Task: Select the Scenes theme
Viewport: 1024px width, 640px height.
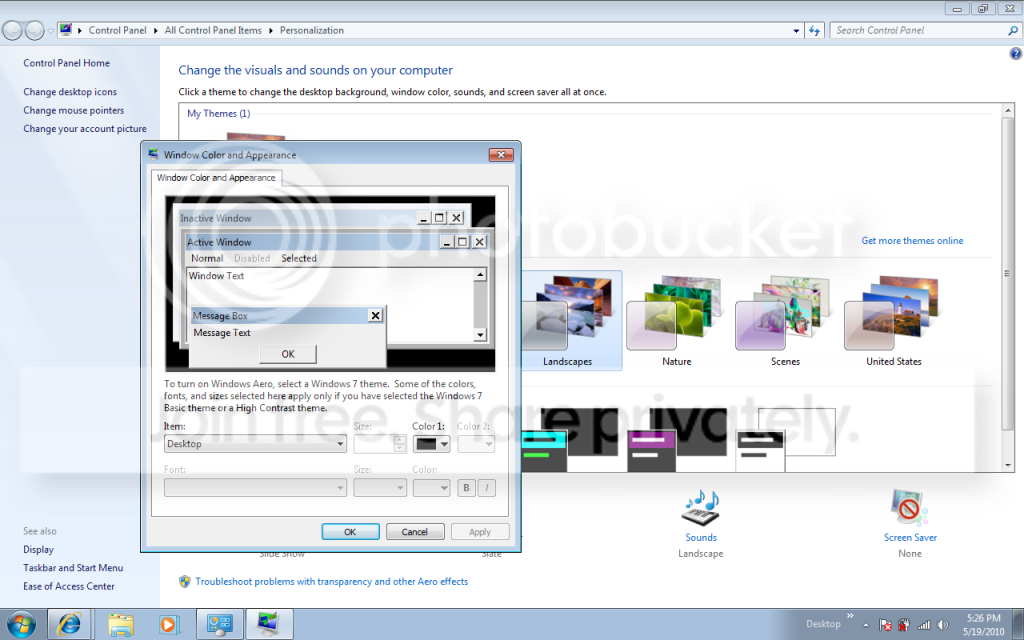Action: point(785,321)
